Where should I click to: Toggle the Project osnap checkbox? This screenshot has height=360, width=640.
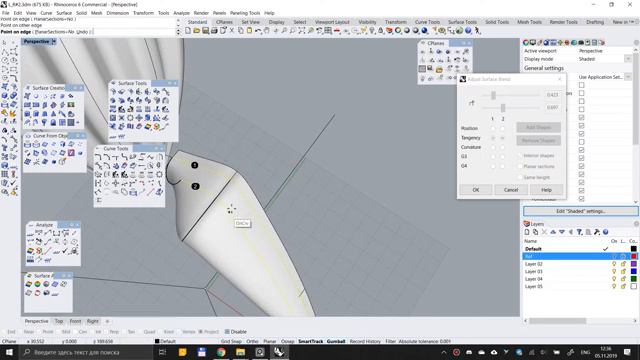tap(200, 331)
